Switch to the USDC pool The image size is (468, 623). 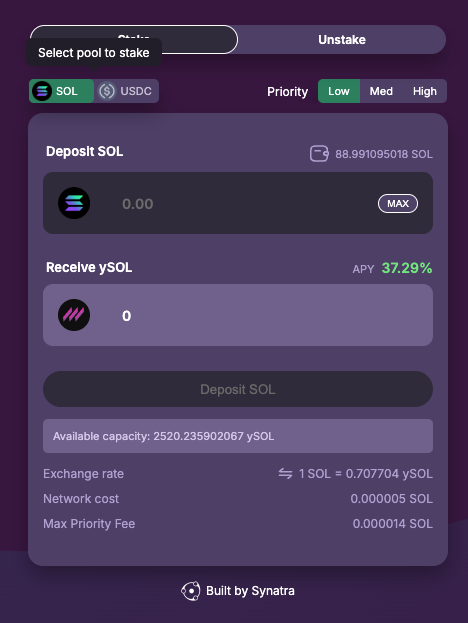(x=126, y=91)
